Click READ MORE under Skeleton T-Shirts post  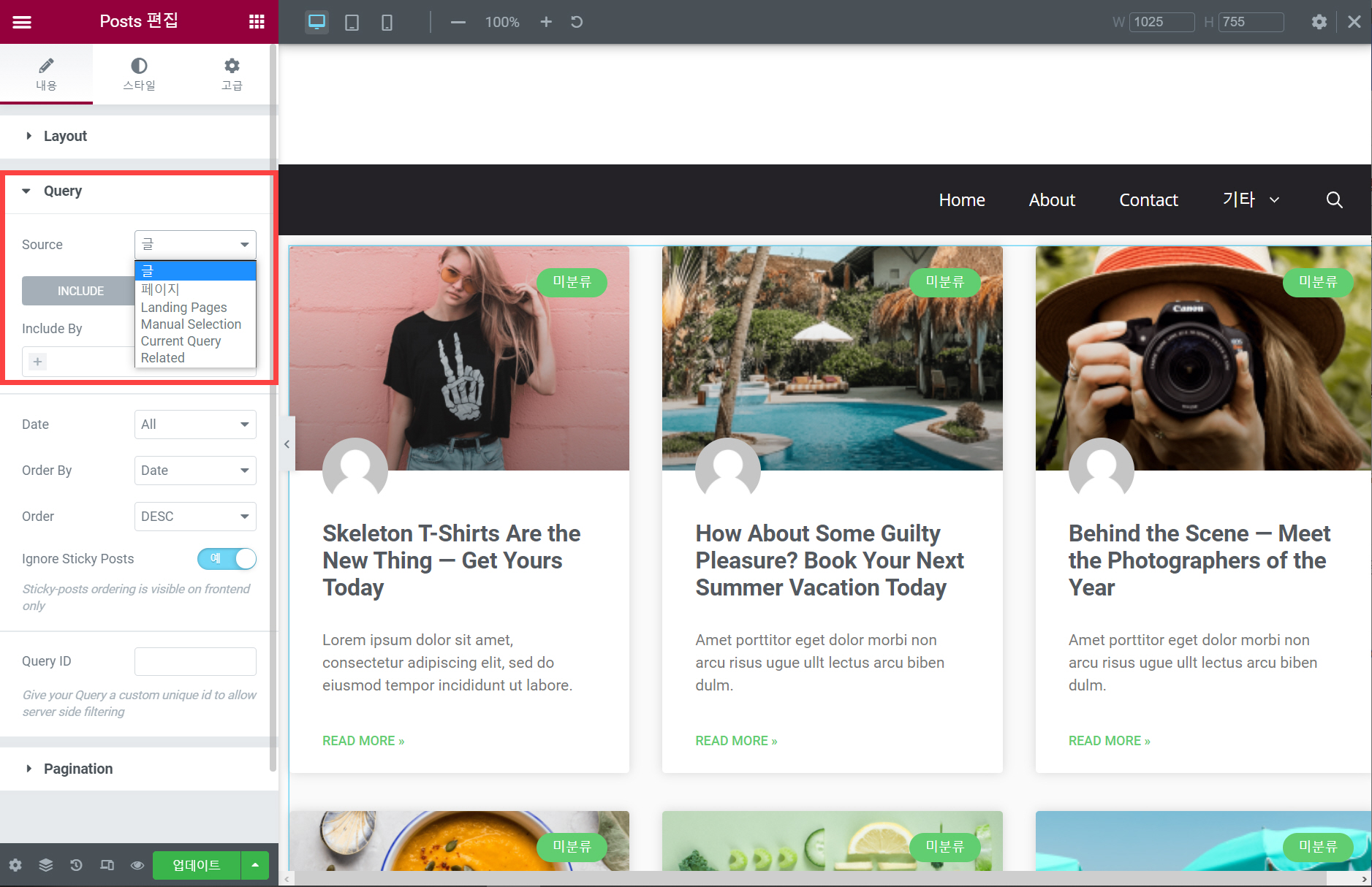click(363, 741)
